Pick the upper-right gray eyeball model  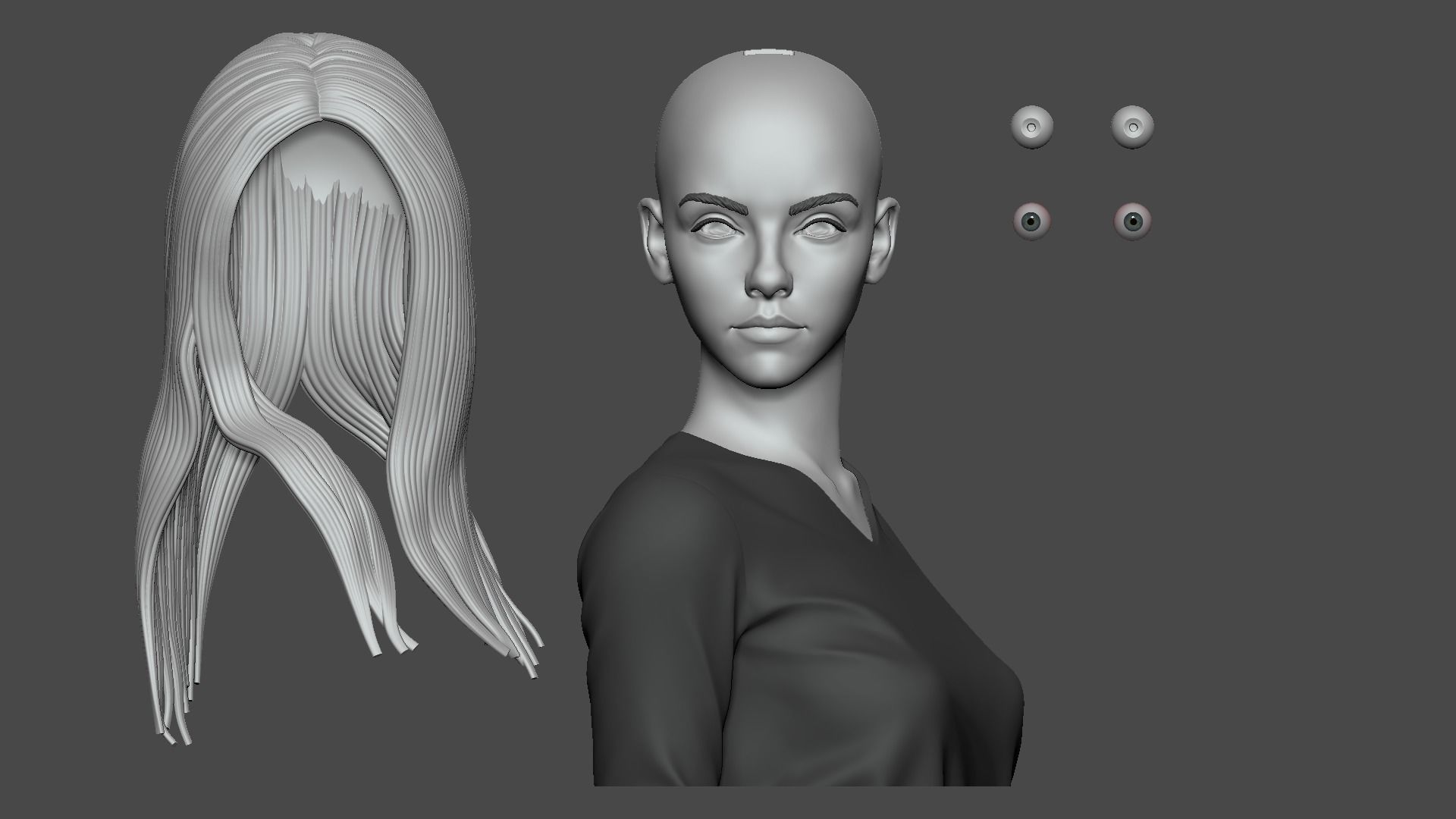pos(1133,127)
